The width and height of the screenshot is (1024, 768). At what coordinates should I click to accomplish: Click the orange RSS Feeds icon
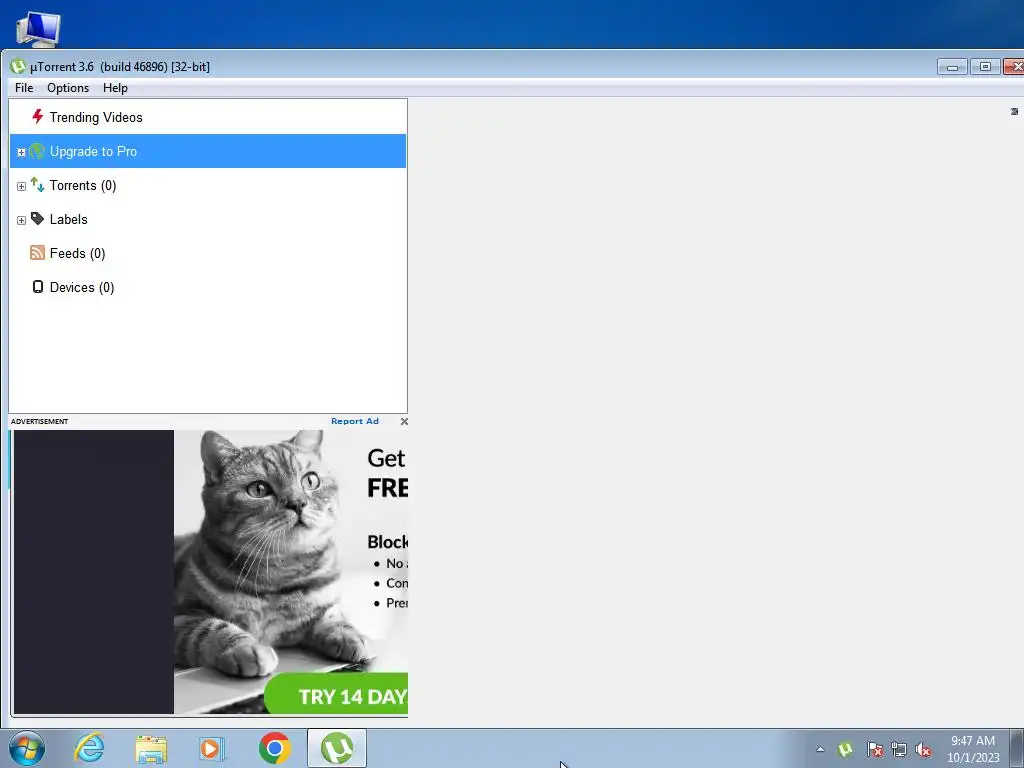point(37,253)
